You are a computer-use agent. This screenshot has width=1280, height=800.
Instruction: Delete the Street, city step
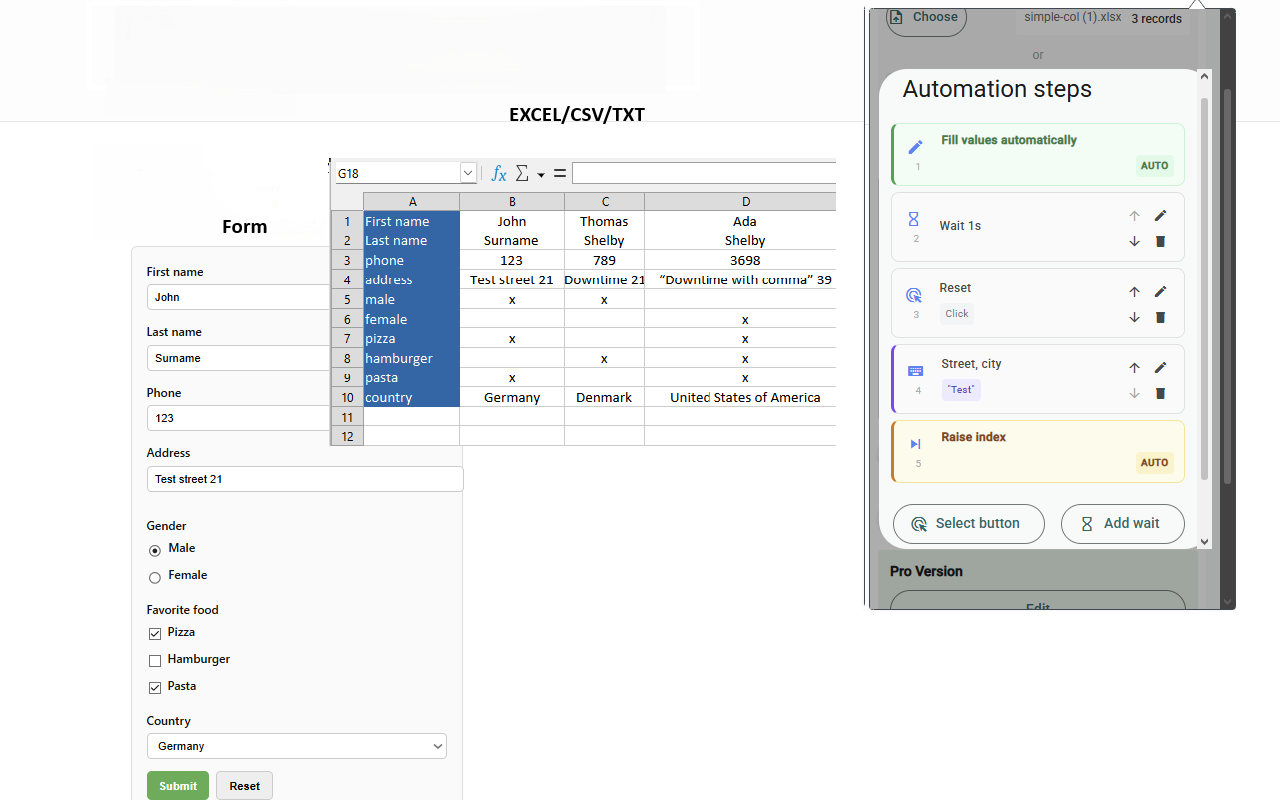1160,393
